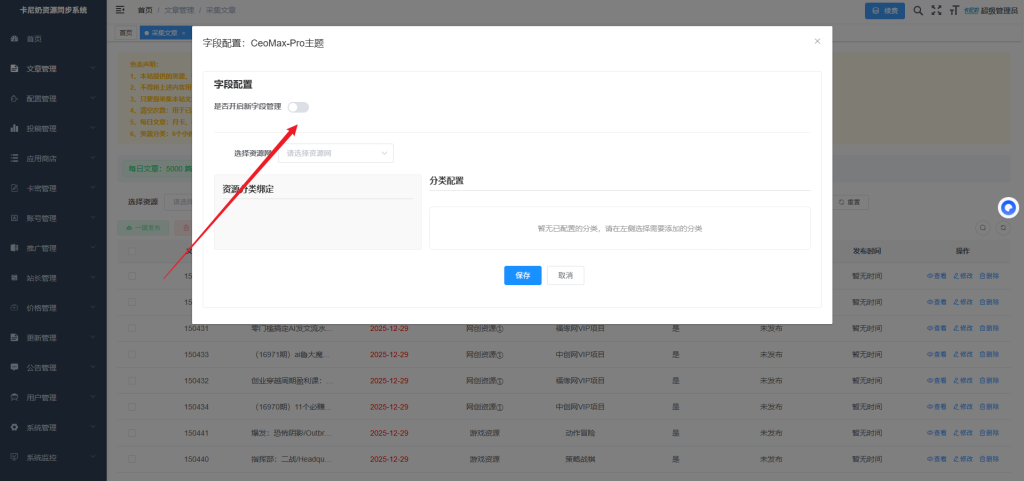Click 文章管理 in the breadcrumb
The image size is (1024, 481).
(179, 10)
